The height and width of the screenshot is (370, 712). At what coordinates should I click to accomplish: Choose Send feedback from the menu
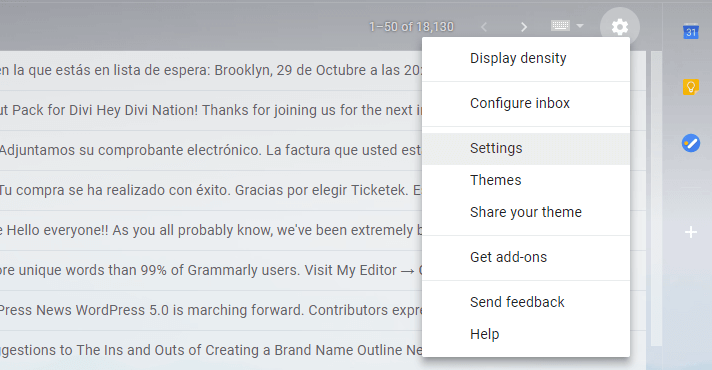click(x=526, y=302)
